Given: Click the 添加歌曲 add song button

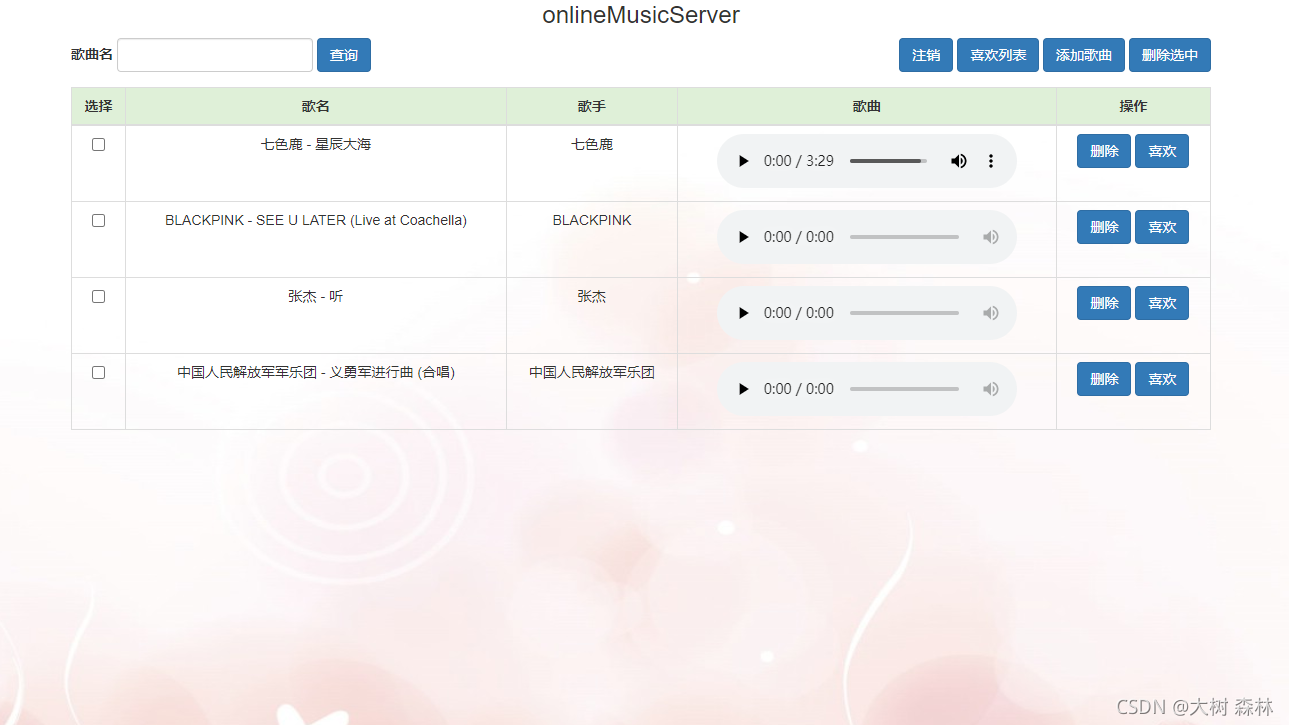Looking at the screenshot, I should [x=1084, y=55].
